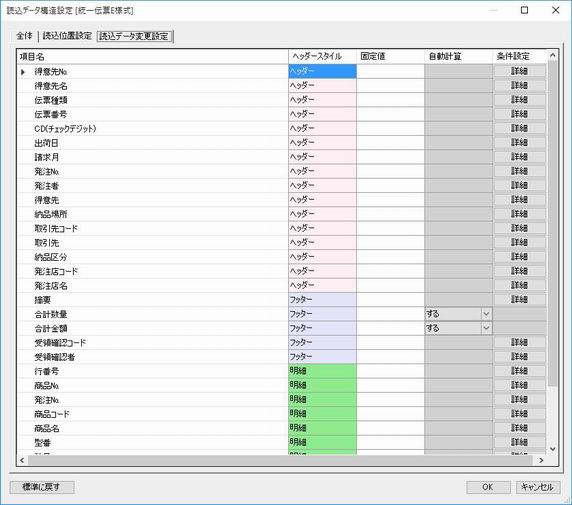Open 詳細 for the 請求月 row
Image resolution: width=572 pixels, height=505 pixels.
click(519, 157)
